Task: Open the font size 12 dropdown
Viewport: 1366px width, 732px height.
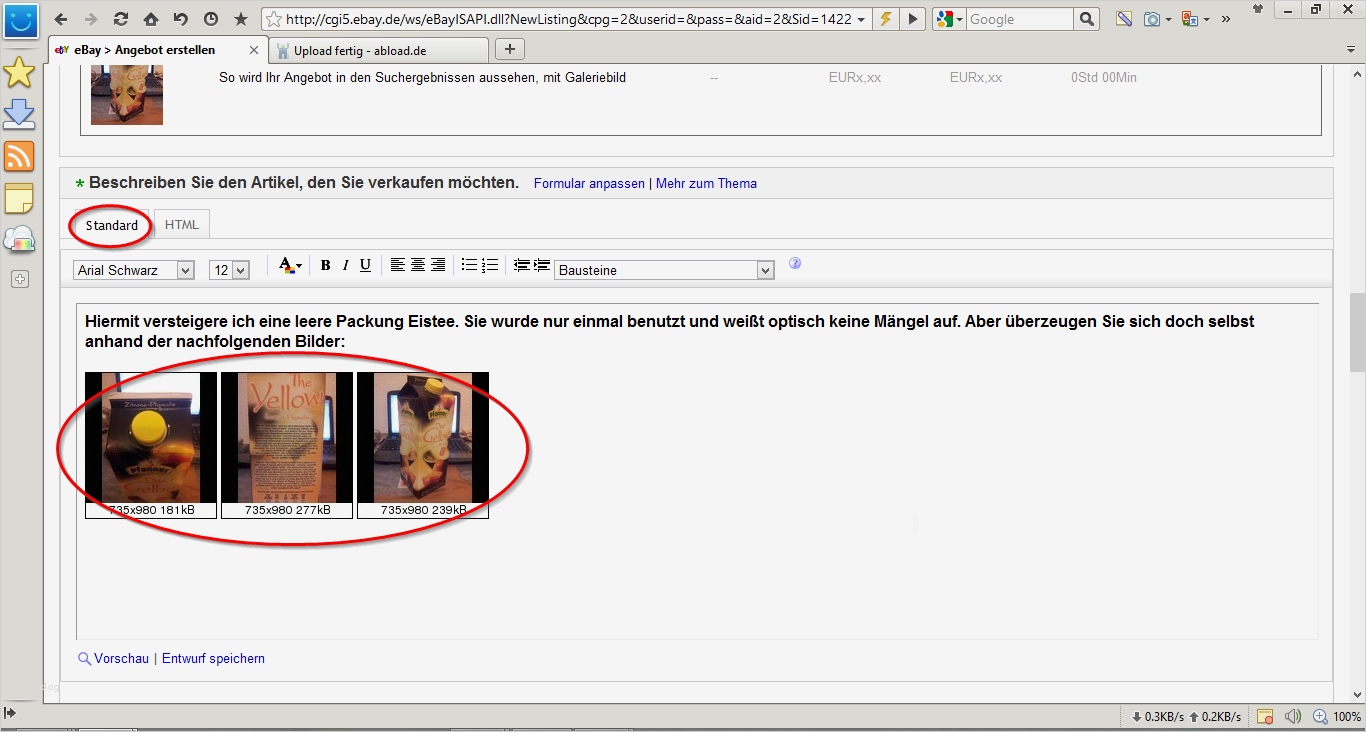Action: coord(229,270)
